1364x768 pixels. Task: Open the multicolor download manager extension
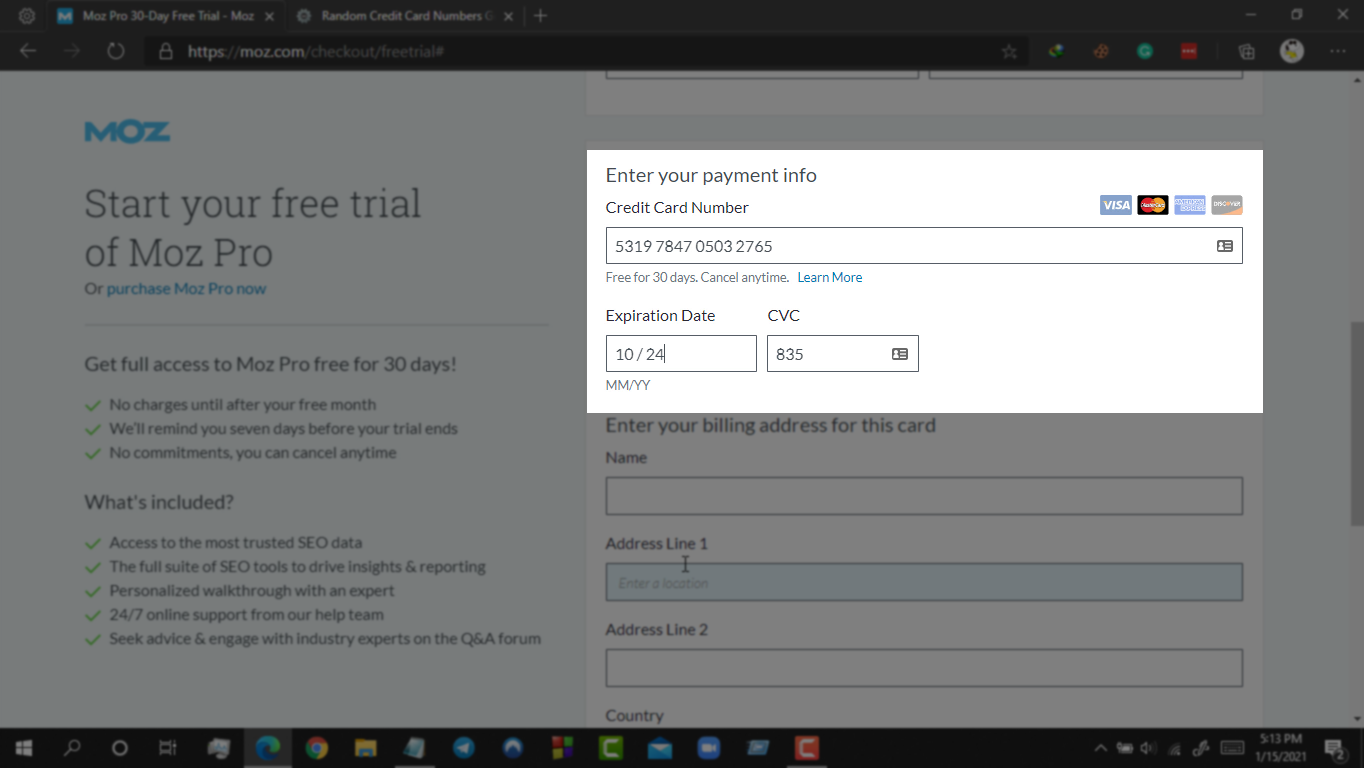(1056, 51)
